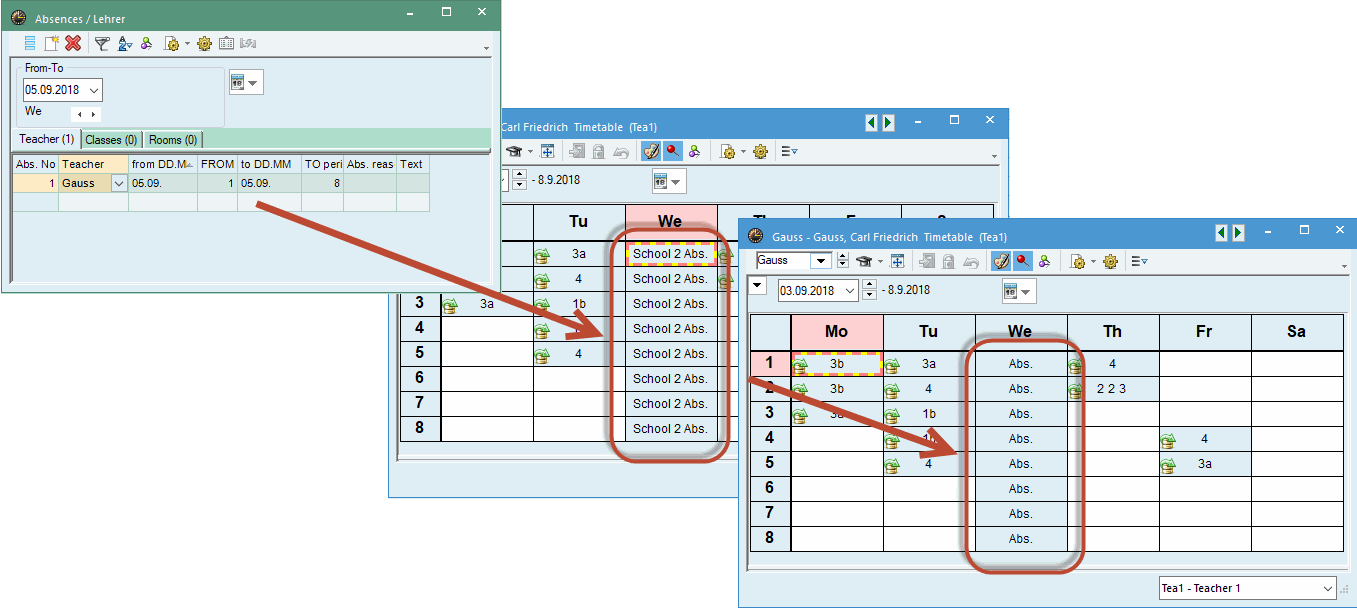Click the gear settings icon in Absences toolbar
The width and height of the screenshot is (1357, 608).
click(x=205, y=43)
